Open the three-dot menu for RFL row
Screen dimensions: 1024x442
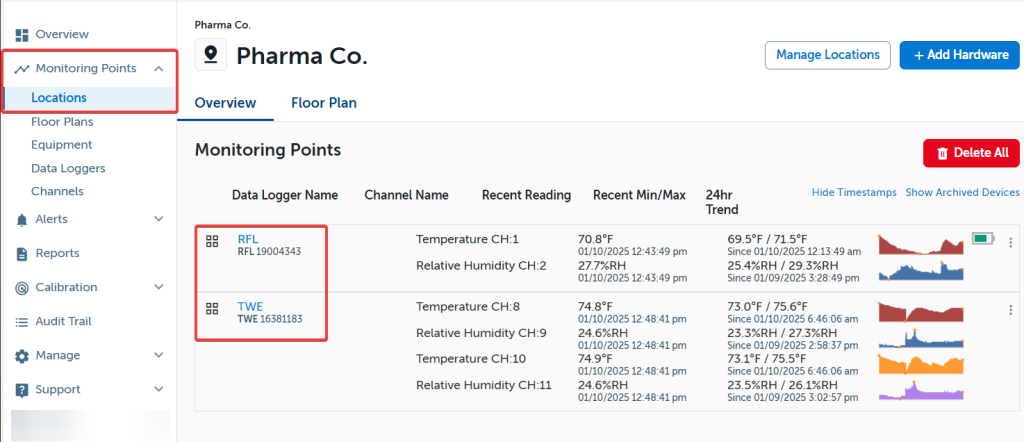1010,242
